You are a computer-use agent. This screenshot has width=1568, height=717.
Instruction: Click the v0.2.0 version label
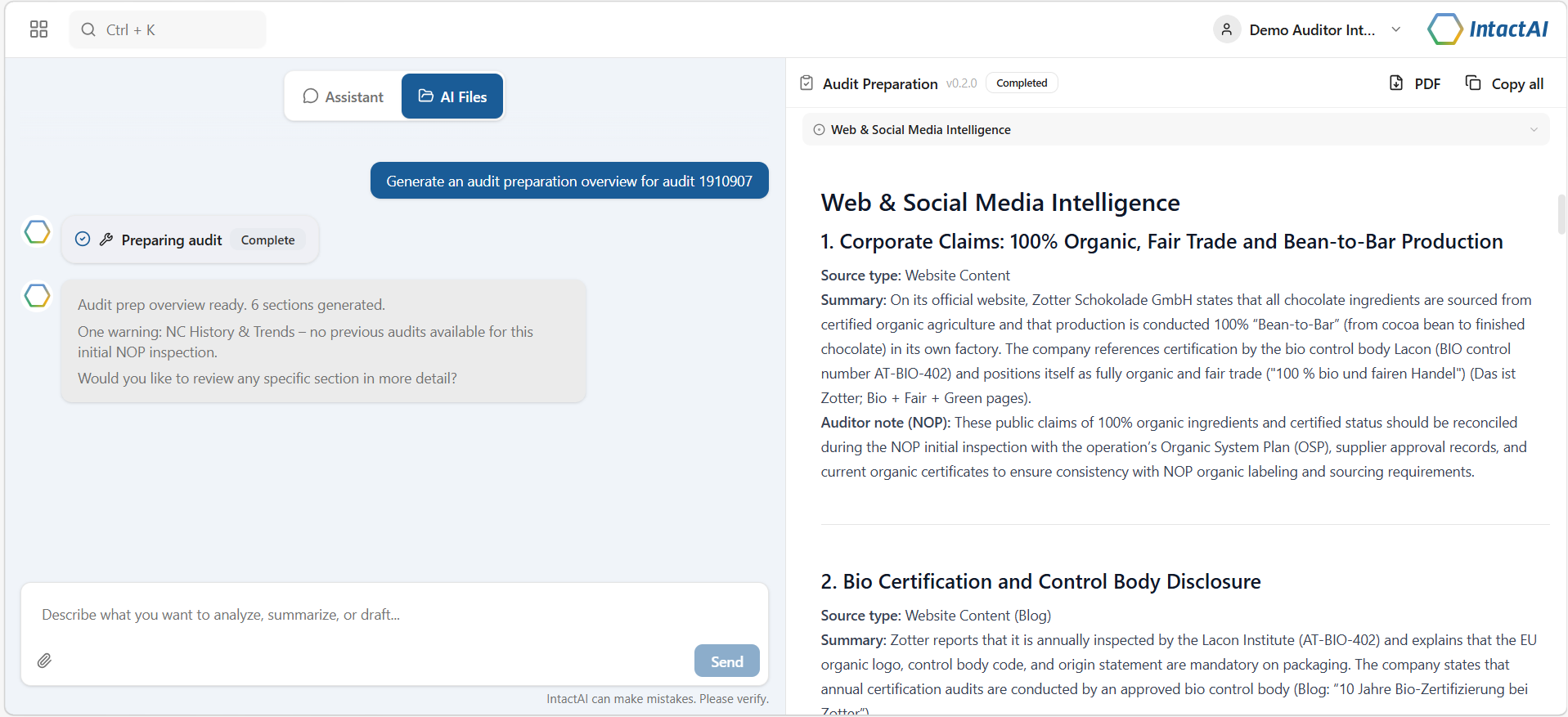[x=961, y=83]
